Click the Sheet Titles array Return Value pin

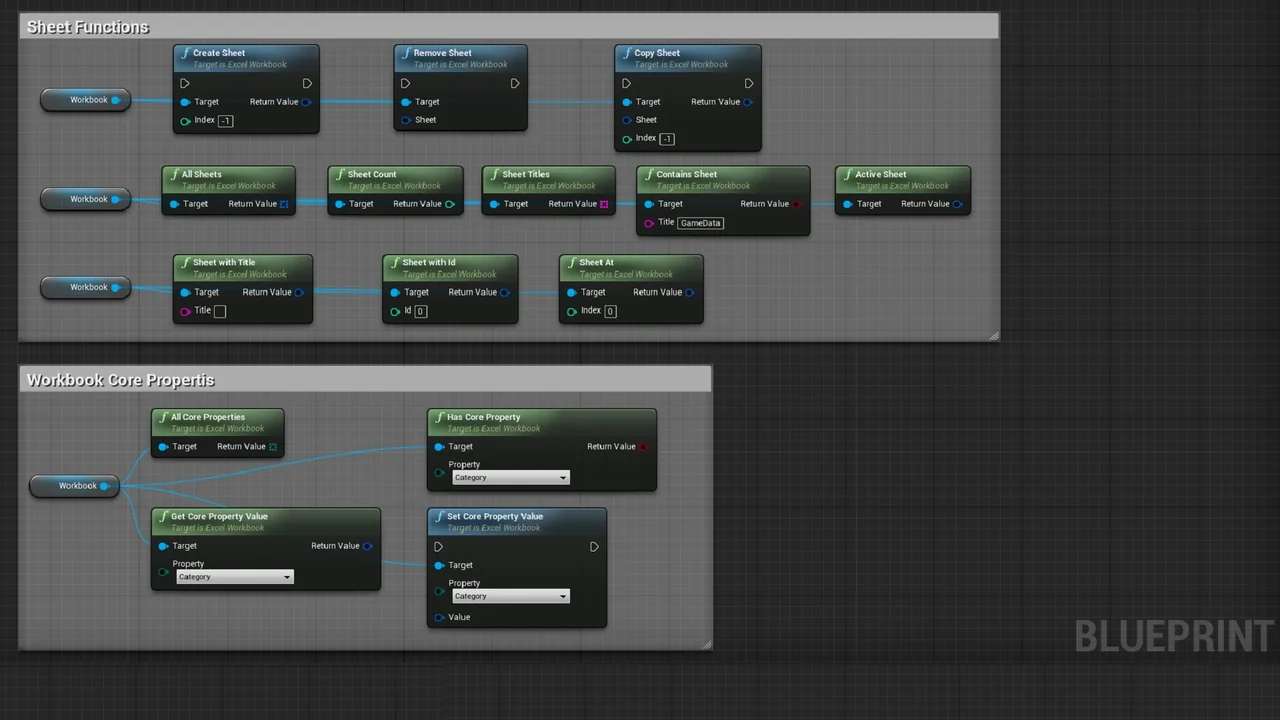click(604, 204)
